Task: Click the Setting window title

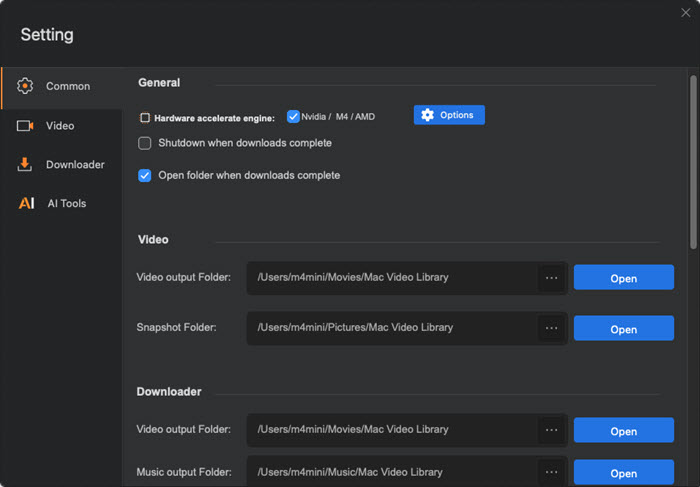Action: click(47, 35)
